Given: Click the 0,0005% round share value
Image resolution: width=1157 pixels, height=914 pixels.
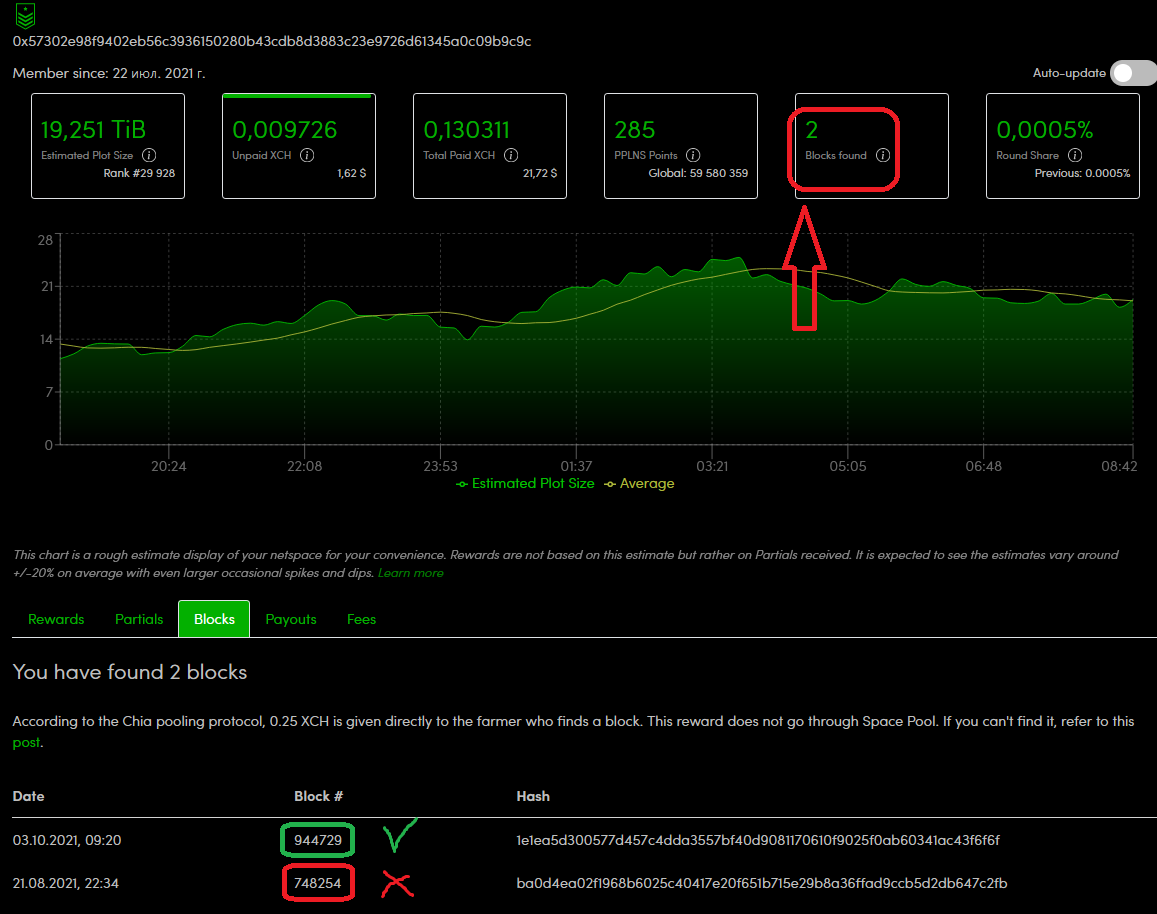Looking at the screenshot, I should pos(1044,130).
